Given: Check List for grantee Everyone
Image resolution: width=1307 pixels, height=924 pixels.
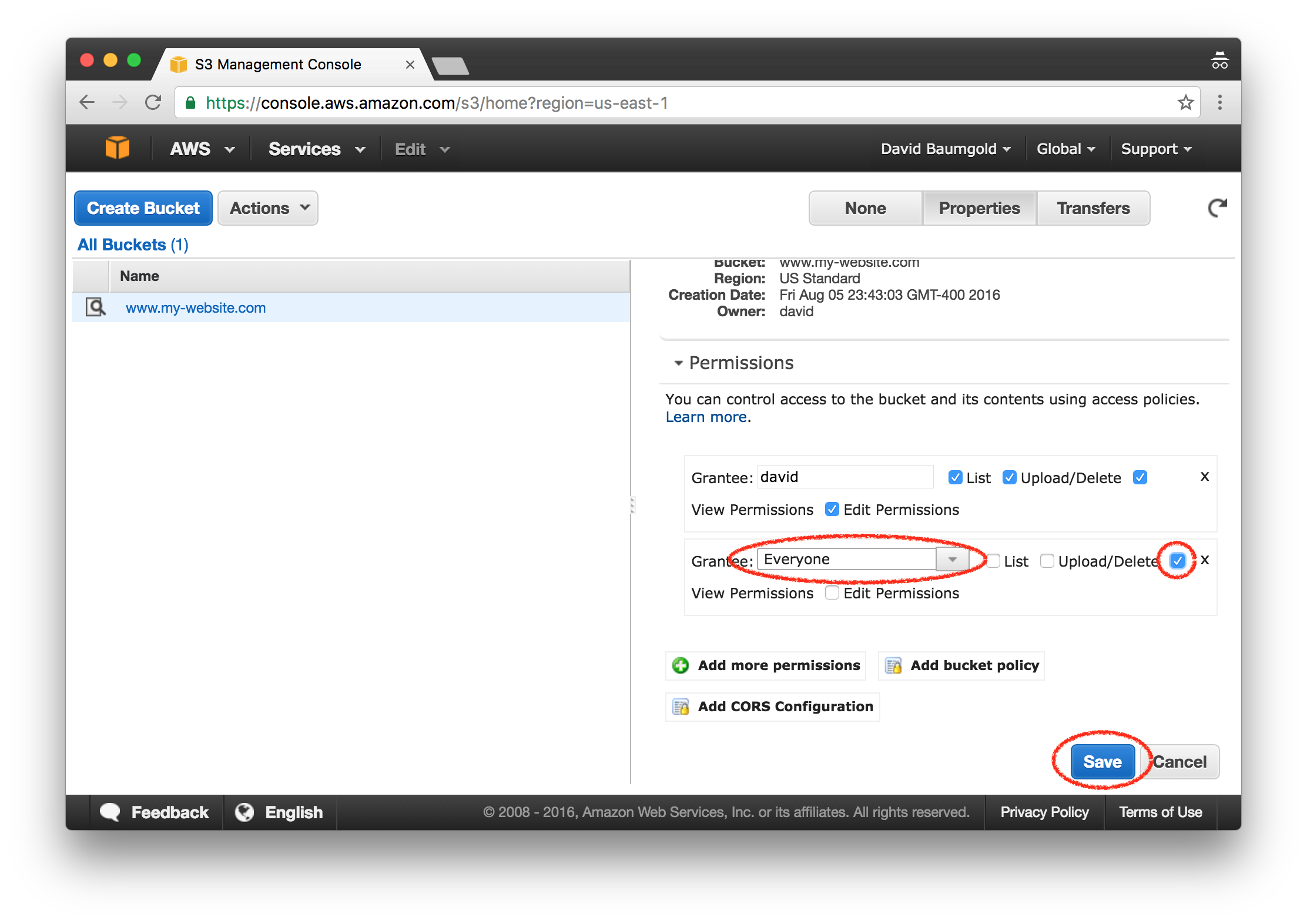Looking at the screenshot, I should 993,561.
